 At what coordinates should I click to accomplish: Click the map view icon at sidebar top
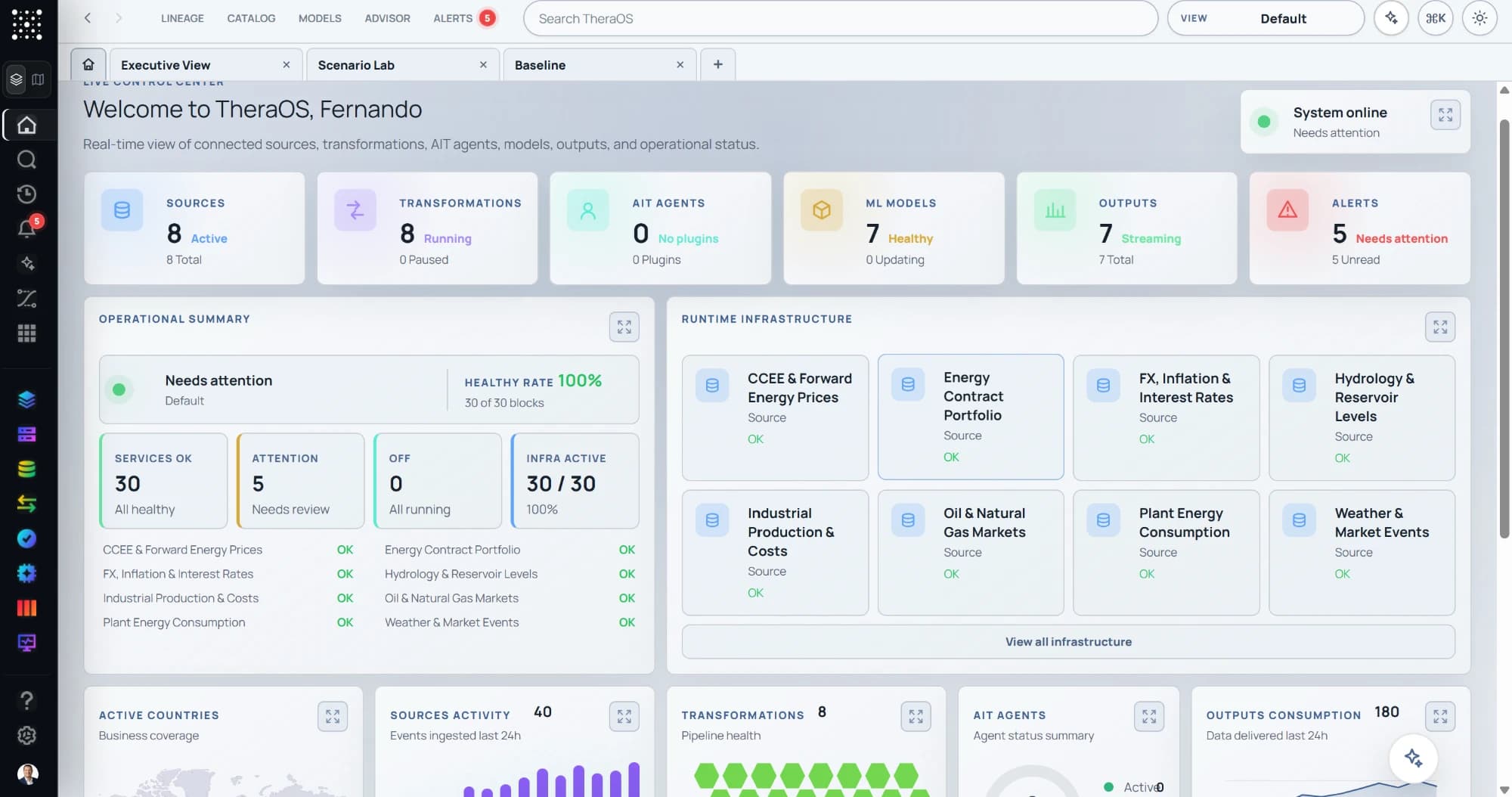point(38,79)
